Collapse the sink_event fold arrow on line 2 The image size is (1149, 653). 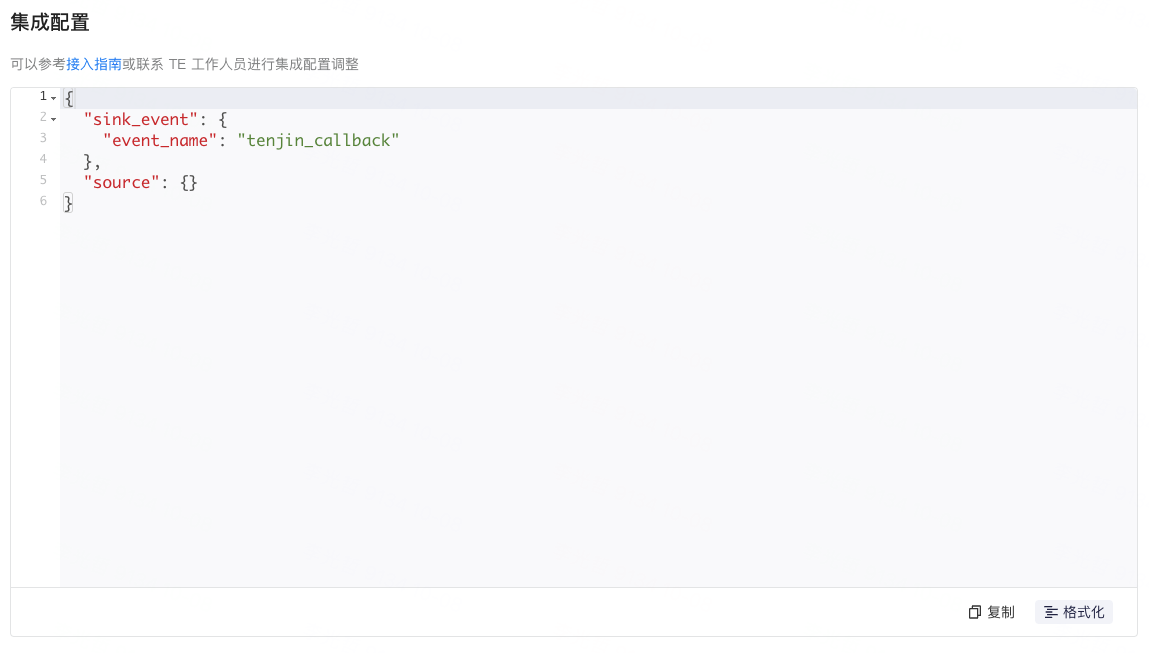tap(53, 119)
